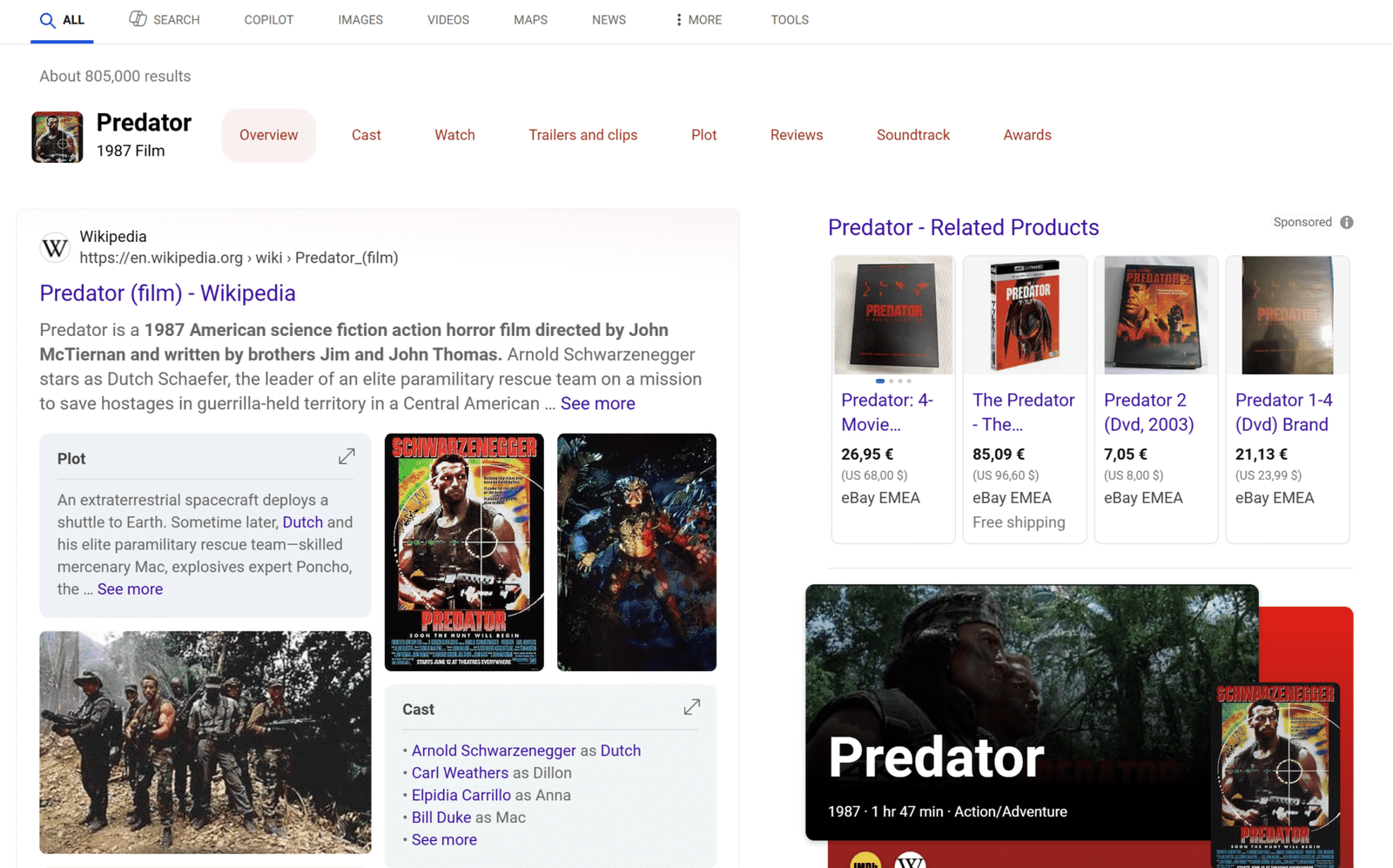This screenshot has height=868, width=1393.
Task: Click the Schwarzenegger Predator poster image
Action: (x=464, y=552)
